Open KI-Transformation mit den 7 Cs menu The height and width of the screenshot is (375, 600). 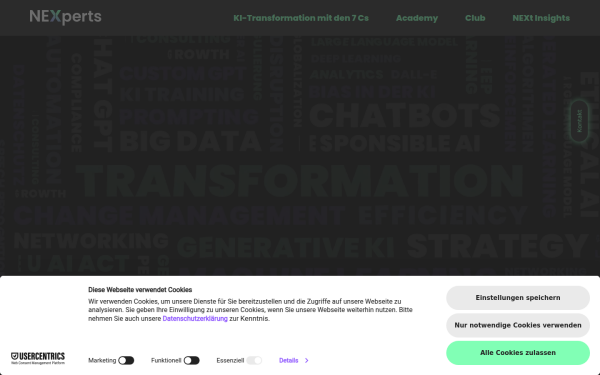click(301, 18)
